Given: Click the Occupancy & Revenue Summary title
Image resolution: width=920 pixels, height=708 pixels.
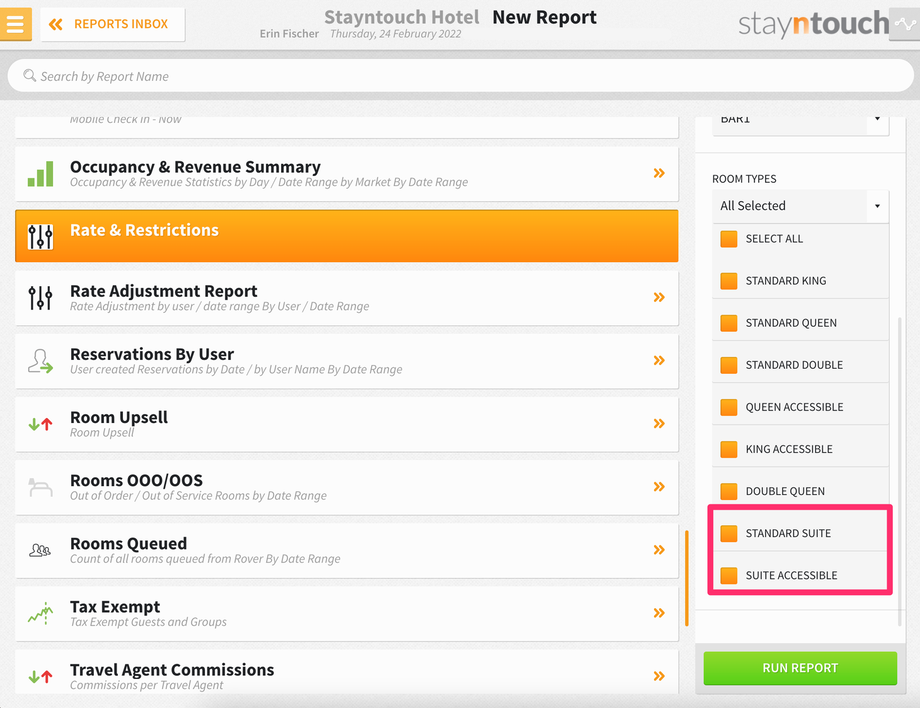Looking at the screenshot, I should 195,167.
